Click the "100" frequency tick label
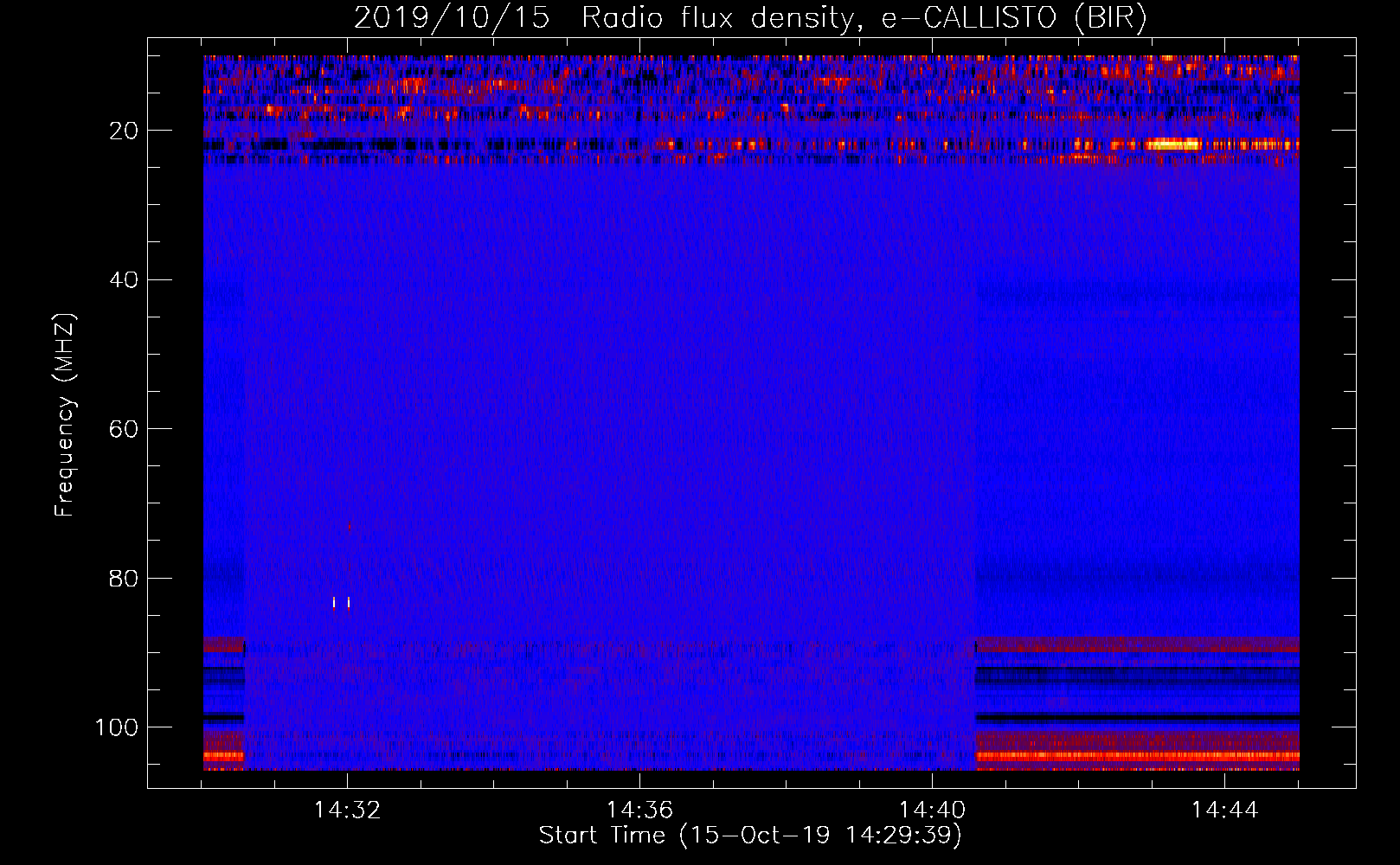 [117, 727]
